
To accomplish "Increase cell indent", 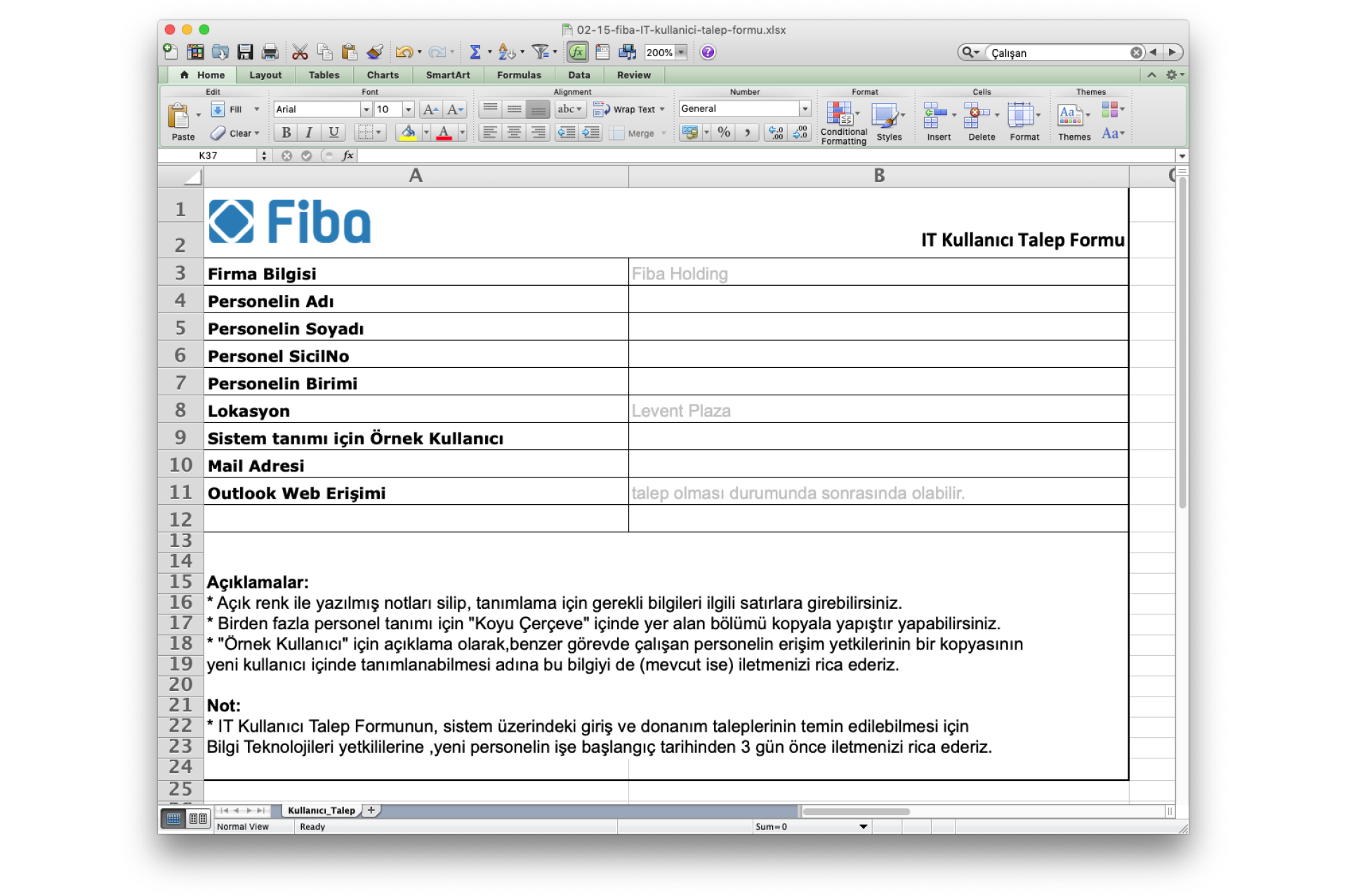I will pyautogui.click(x=591, y=132).
